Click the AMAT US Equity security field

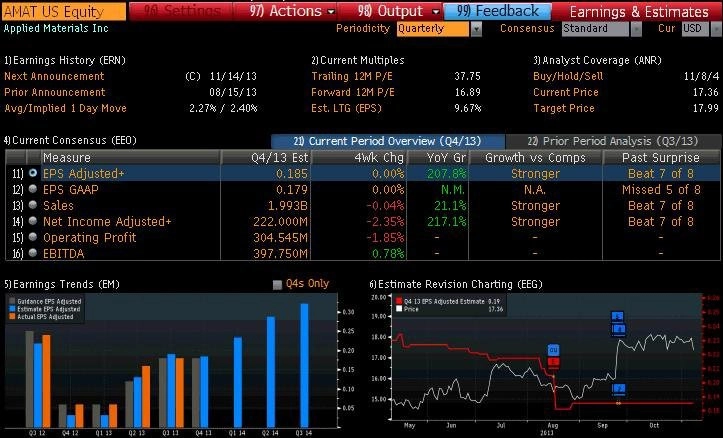64,12
